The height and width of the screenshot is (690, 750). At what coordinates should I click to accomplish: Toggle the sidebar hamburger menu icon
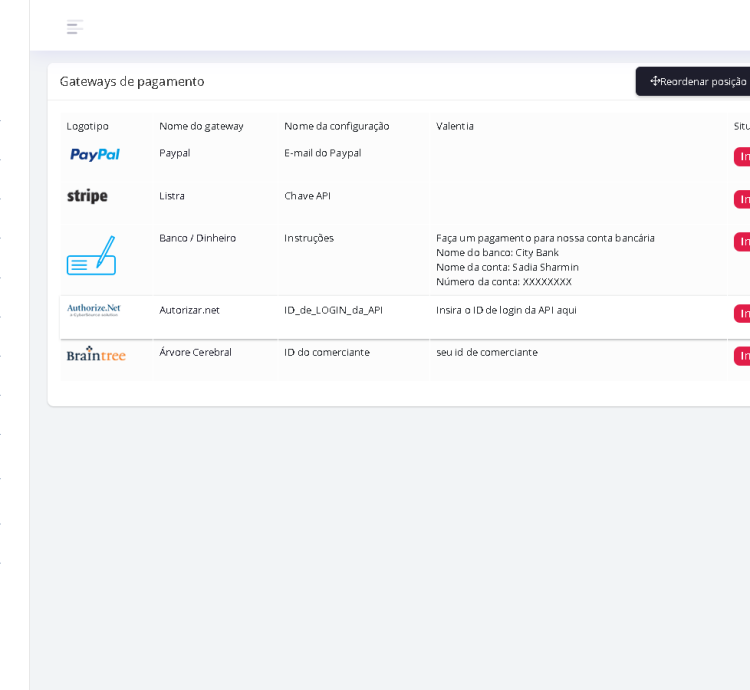74,27
